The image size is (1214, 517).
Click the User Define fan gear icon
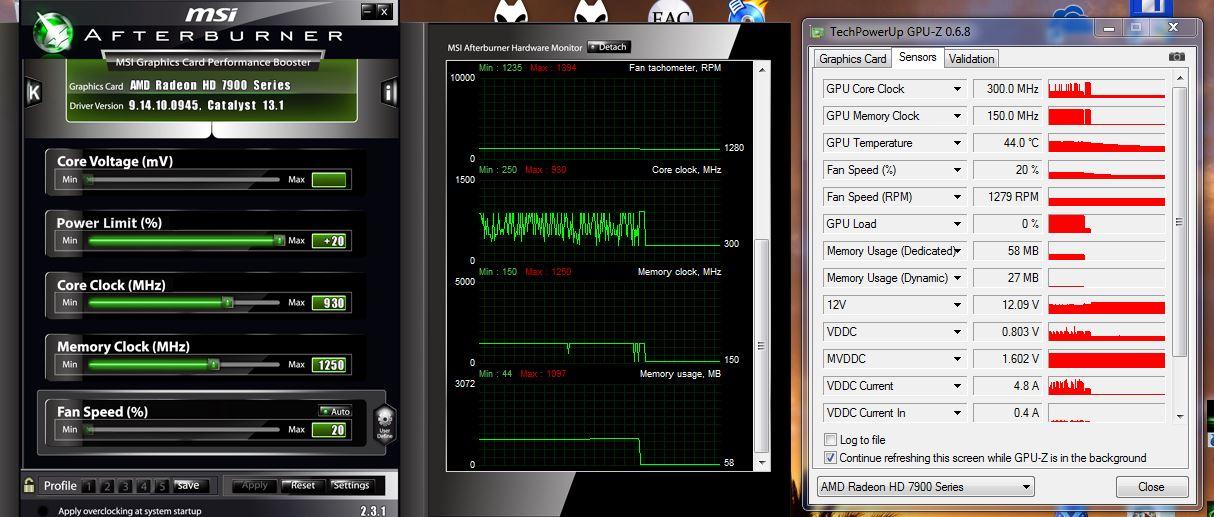pyautogui.click(x=384, y=424)
